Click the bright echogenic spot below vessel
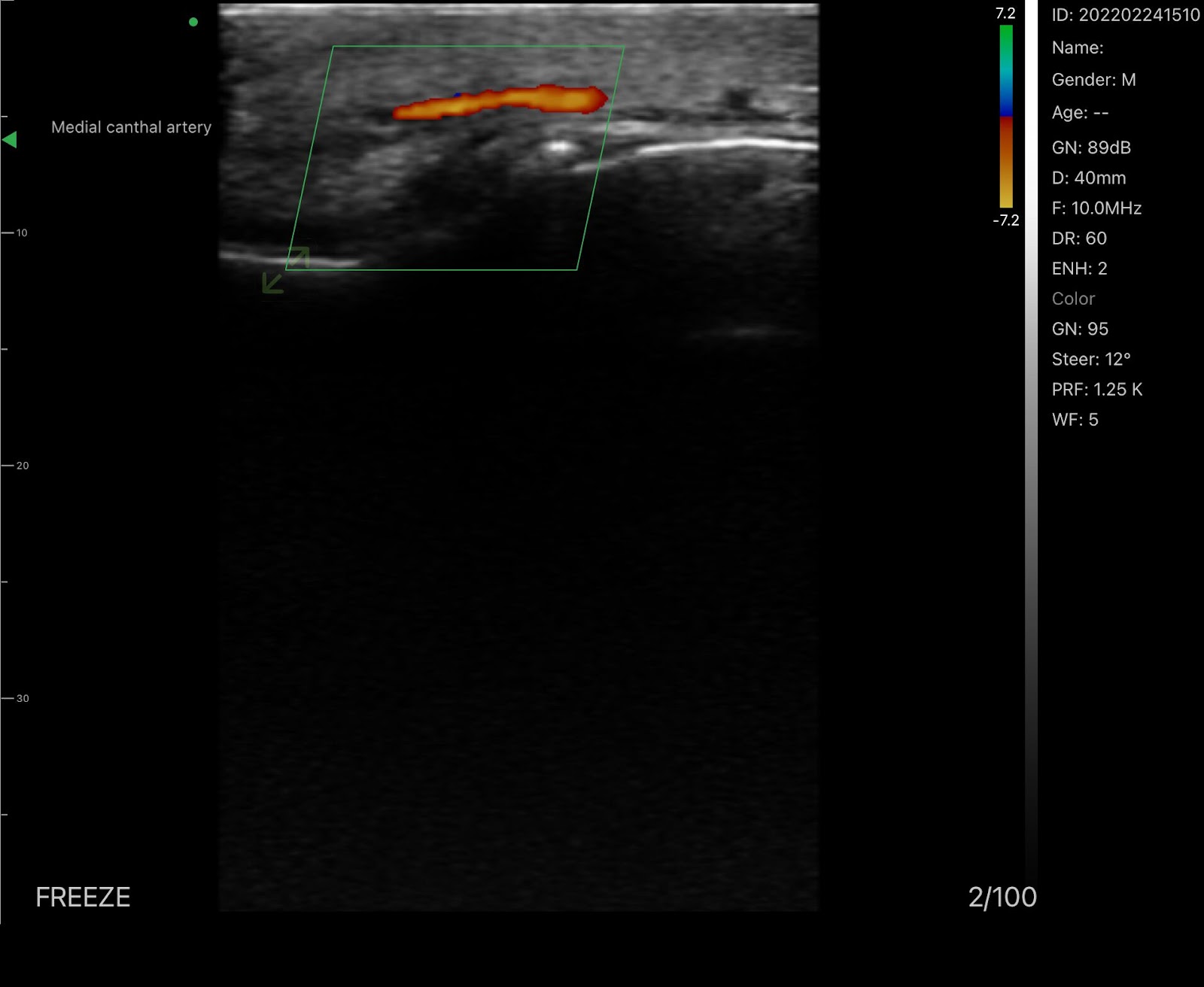This screenshot has height=987, width=1204. pyautogui.click(x=560, y=147)
